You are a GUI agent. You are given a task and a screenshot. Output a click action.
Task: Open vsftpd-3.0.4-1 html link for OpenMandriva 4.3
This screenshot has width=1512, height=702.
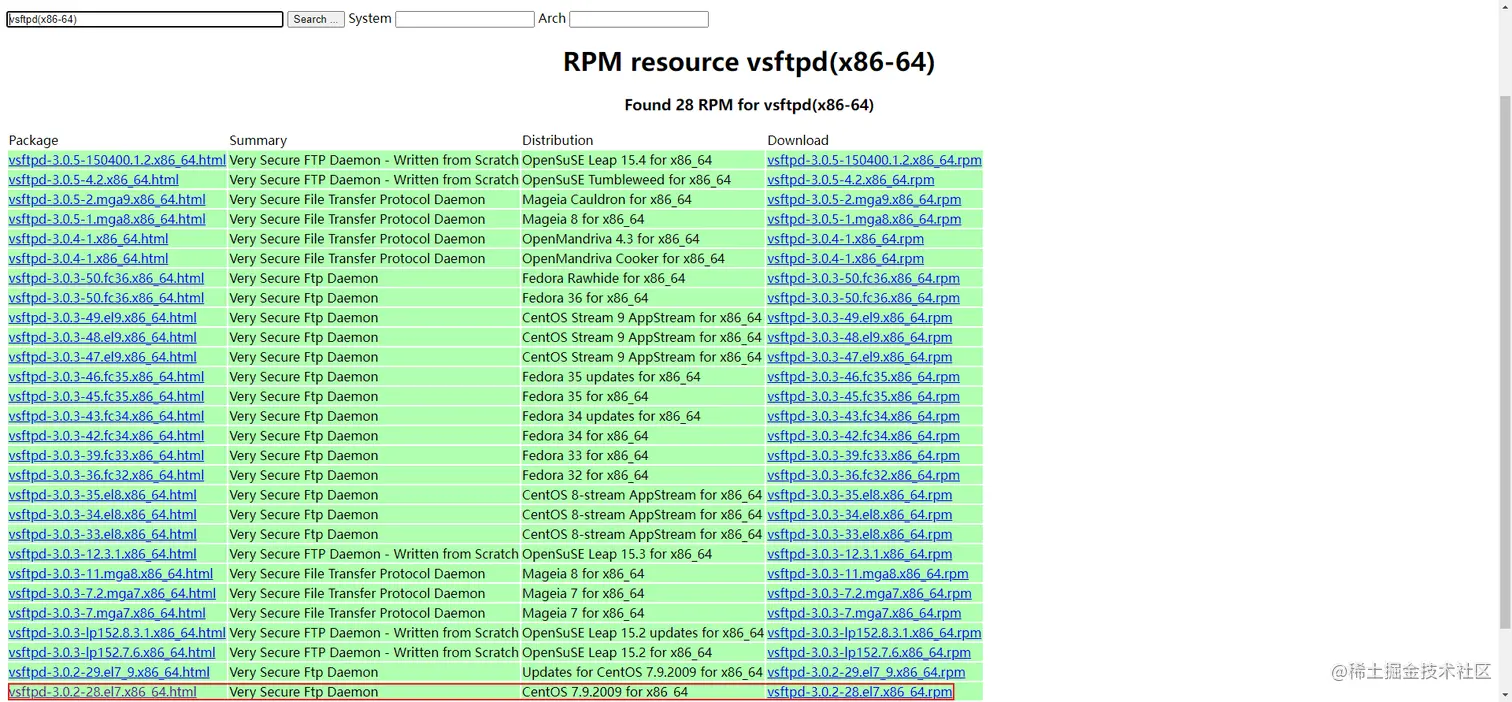pyautogui.click(x=88, y=239)
